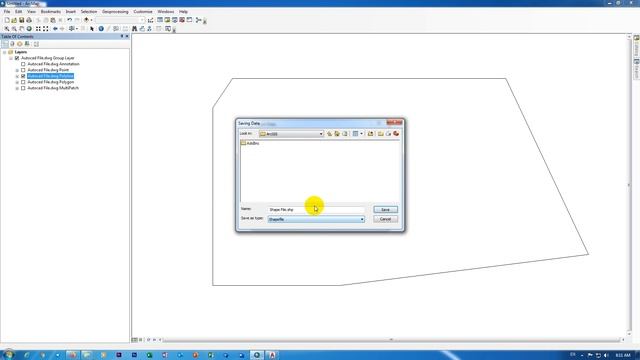Viewport: 640px width, 360px height.
Task: Switch to List By Visibility
Action: pos(20,44)
